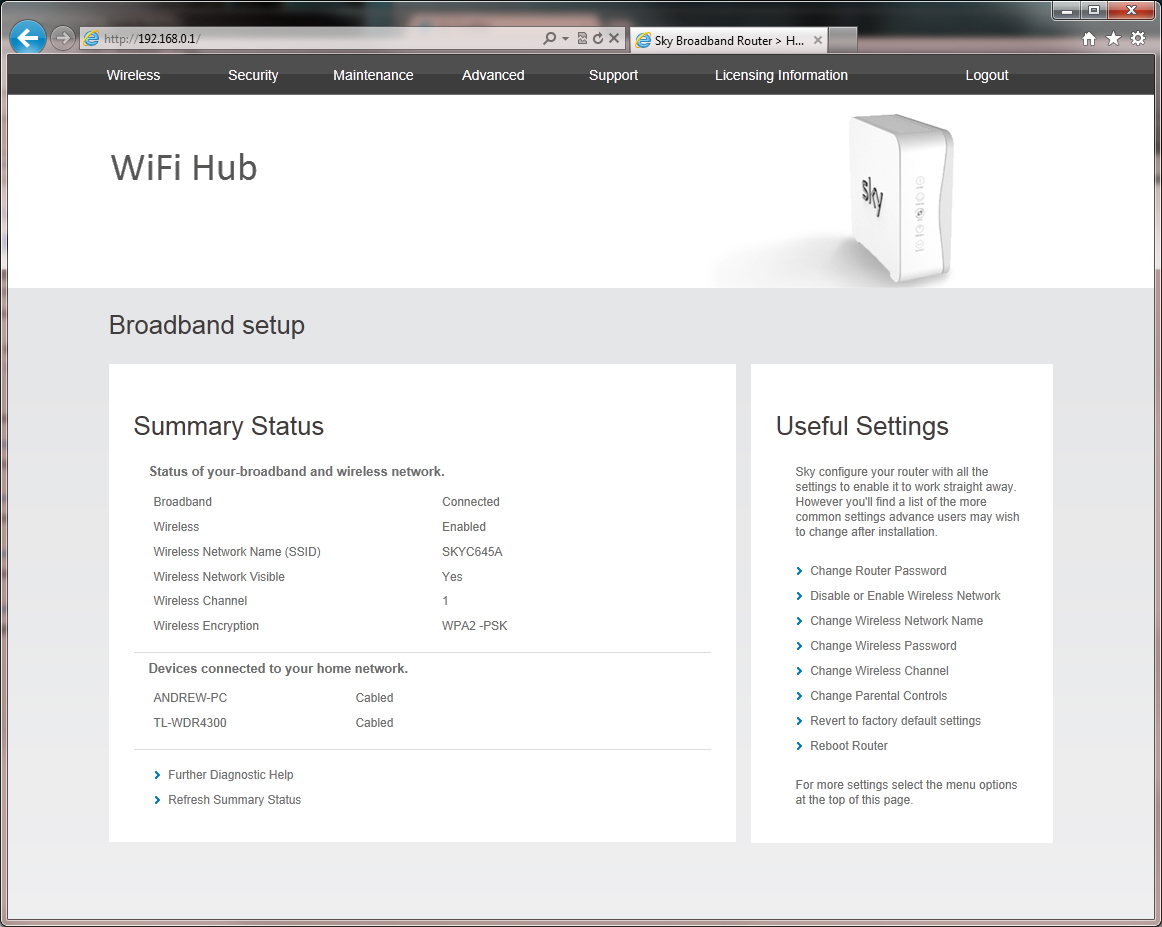Open Further Diagnostic Help
Image resolution: width=1162 pixels, height=927 pixels.
tap(230, 774)
